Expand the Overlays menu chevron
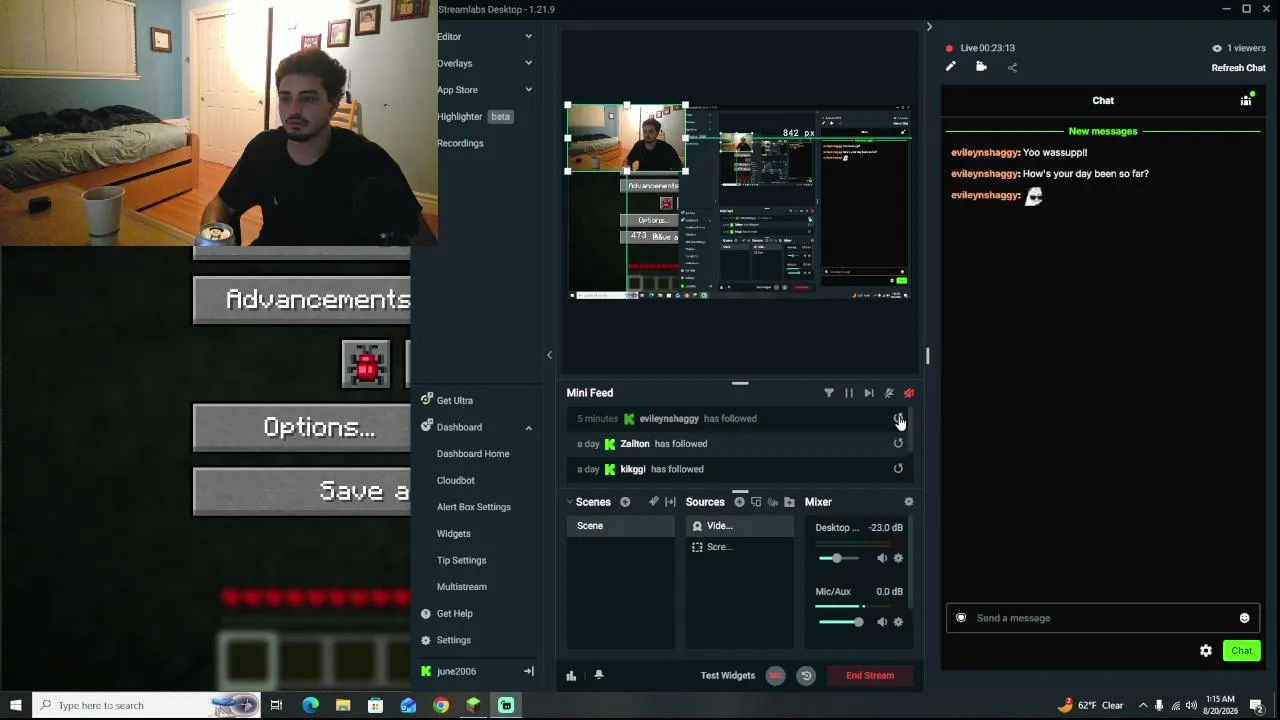The image size is (1280, 720). pyautogui.click(x=528, y=63)
